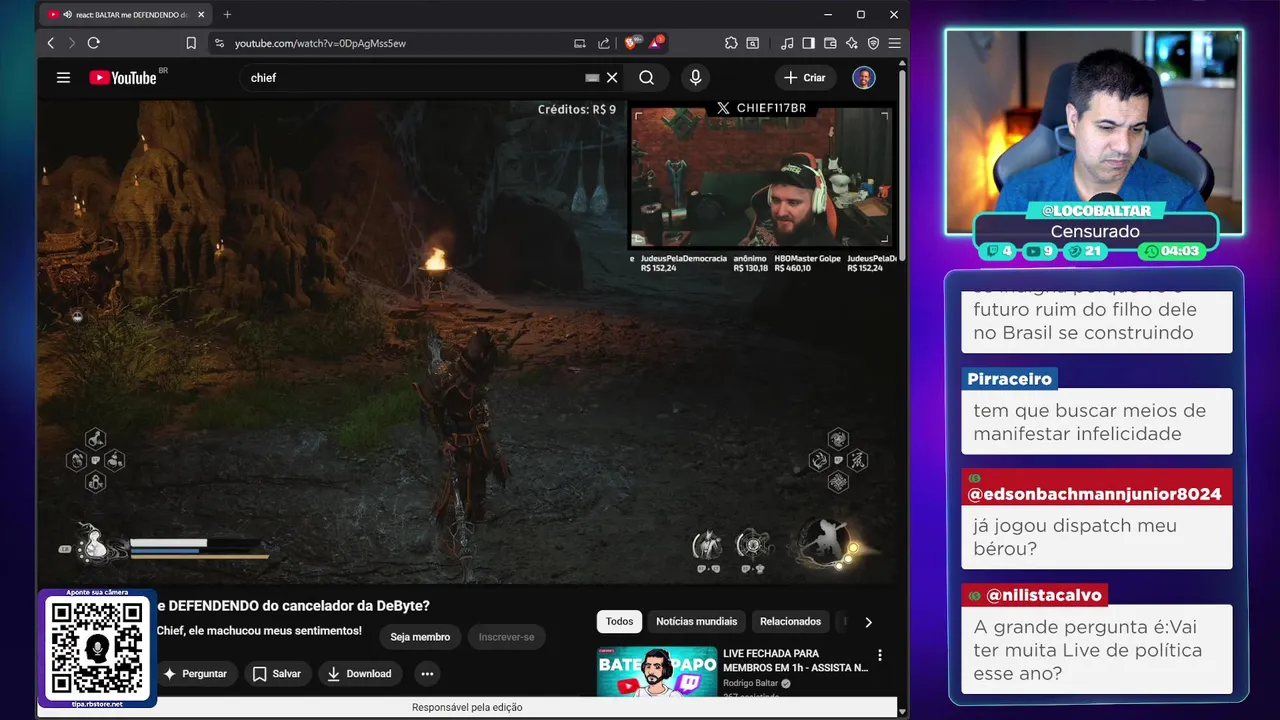The width and height of the screenshot is (1280, 720).
Task: Go back in browser history
Action: [51, 43]
